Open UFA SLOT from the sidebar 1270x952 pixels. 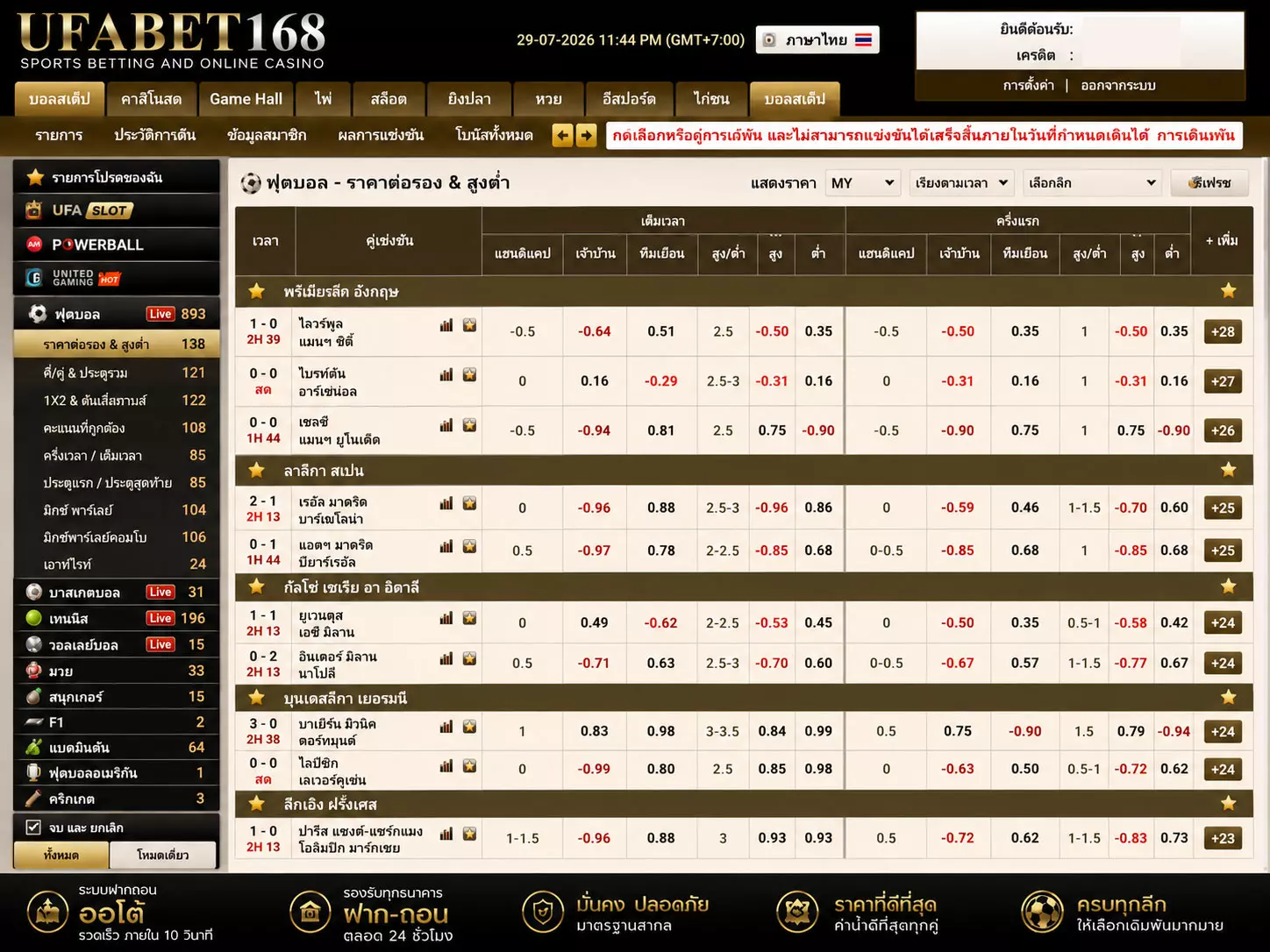(117, 210)
